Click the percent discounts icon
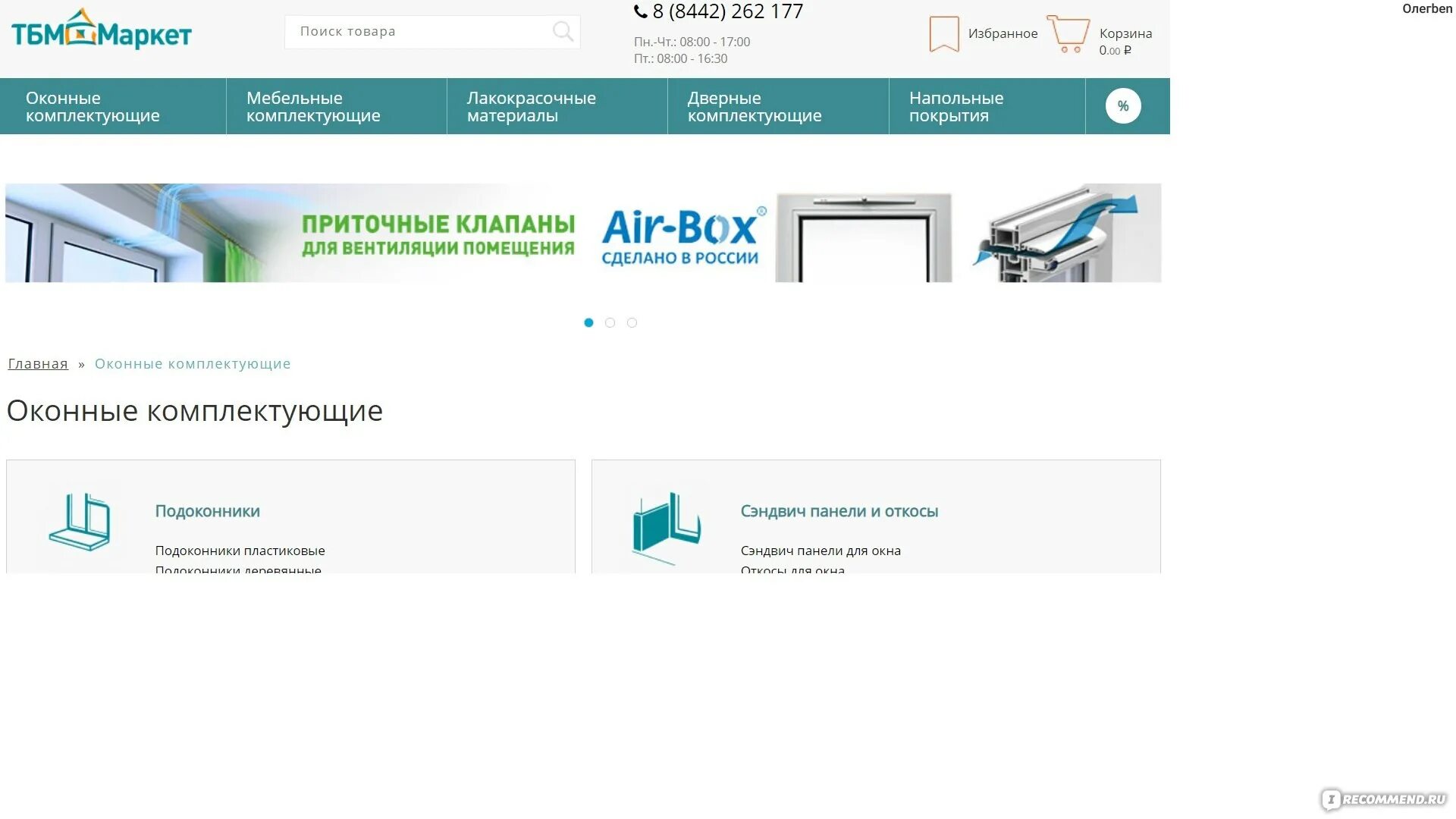 point(1123,106)
